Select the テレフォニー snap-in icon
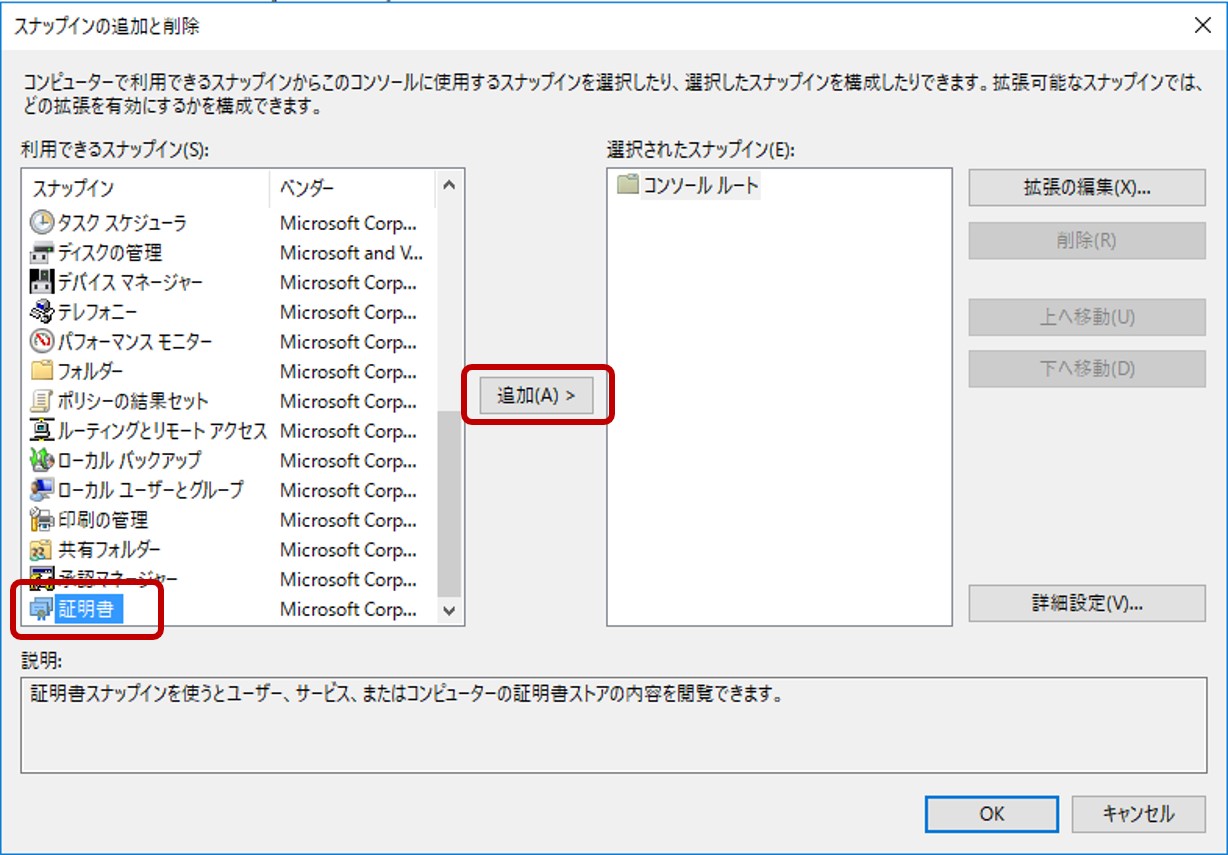Screen dimensions: 1228x855 click(42, 312)
